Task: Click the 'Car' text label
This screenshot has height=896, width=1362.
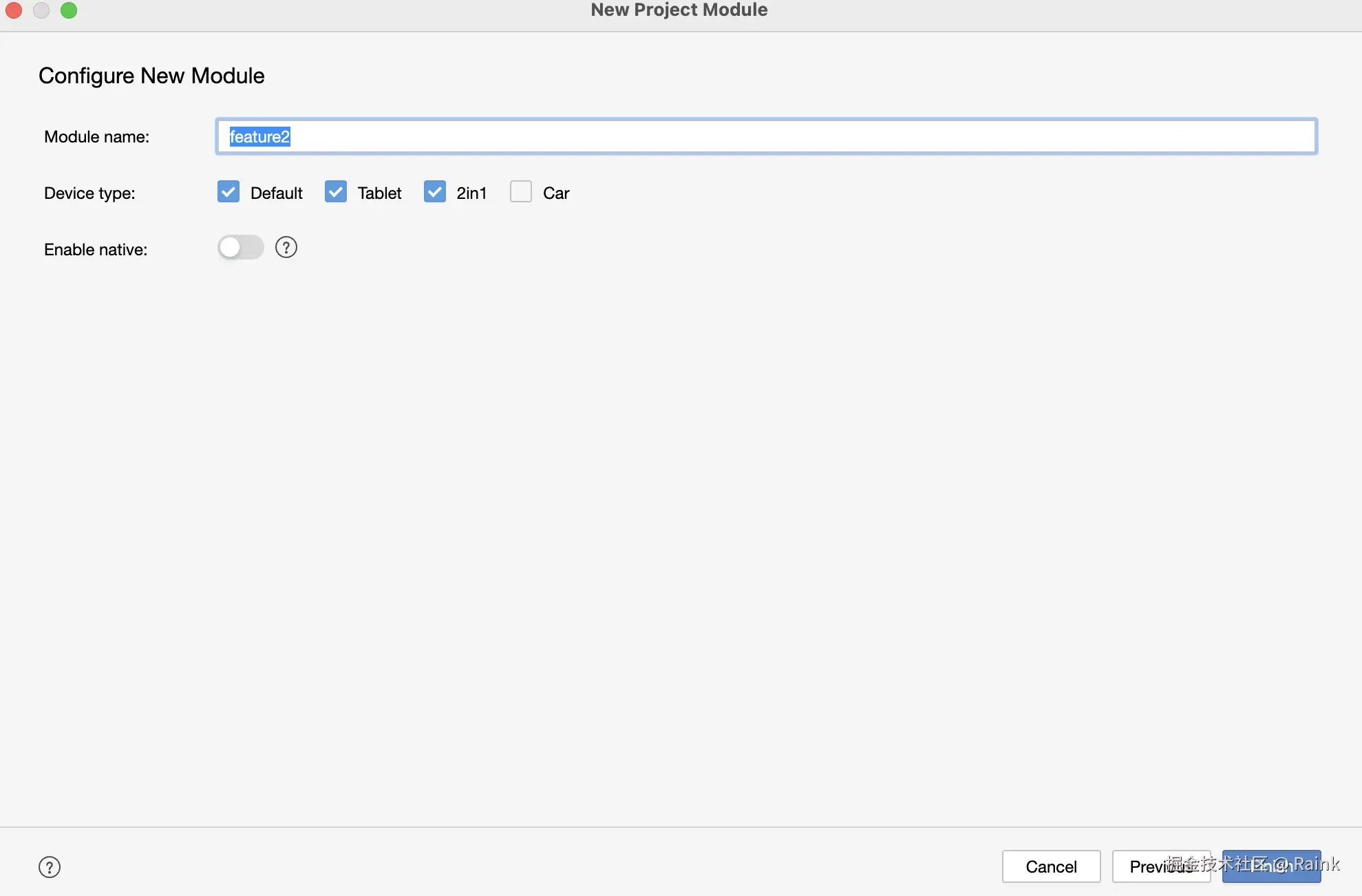Action: 556,193
